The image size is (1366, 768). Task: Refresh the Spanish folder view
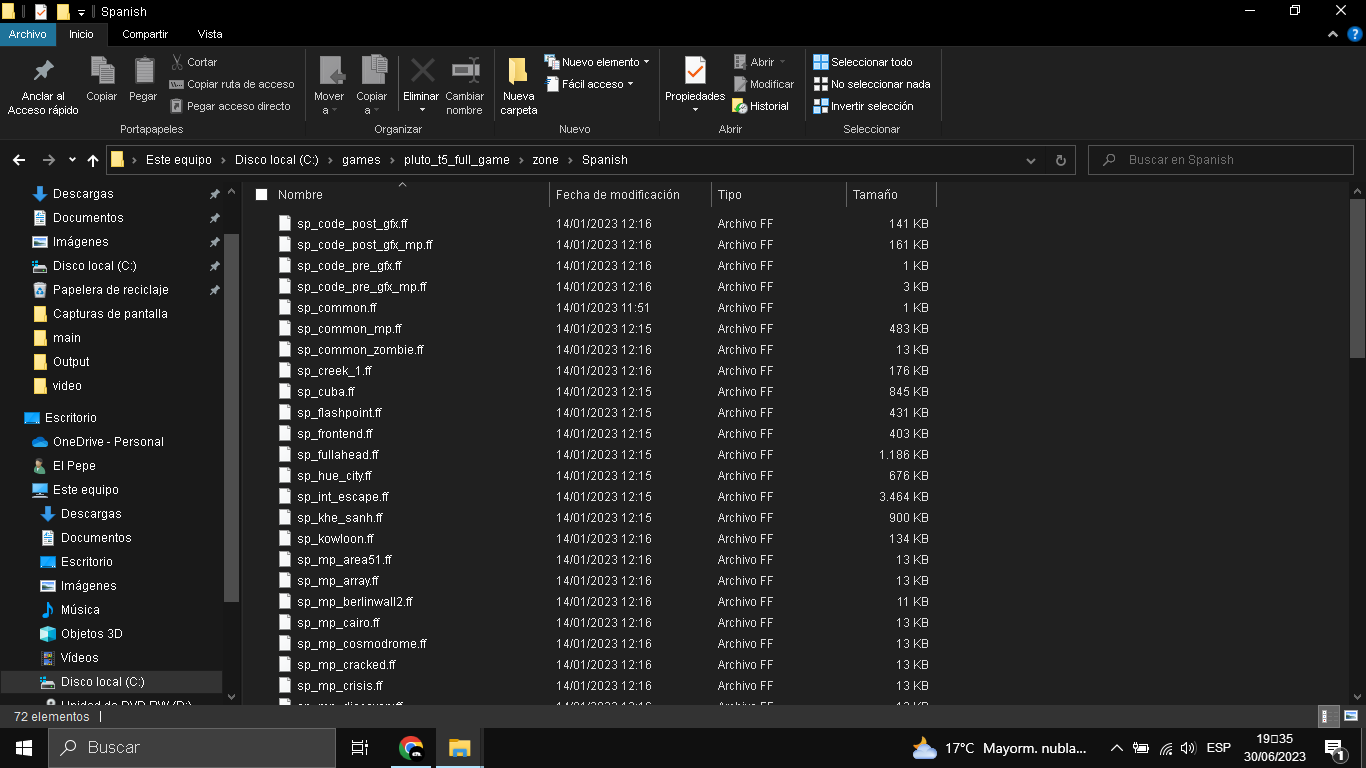tap(1061, 160)
